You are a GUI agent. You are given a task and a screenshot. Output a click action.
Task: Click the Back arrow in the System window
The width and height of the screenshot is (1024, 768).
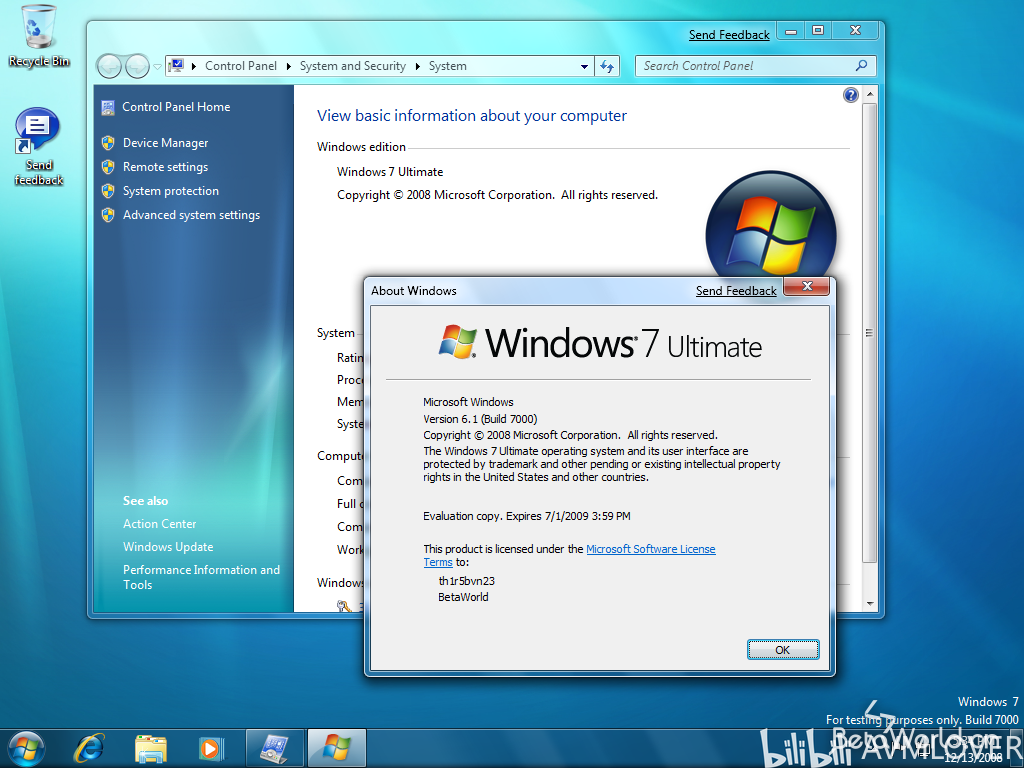coord(110,67)
